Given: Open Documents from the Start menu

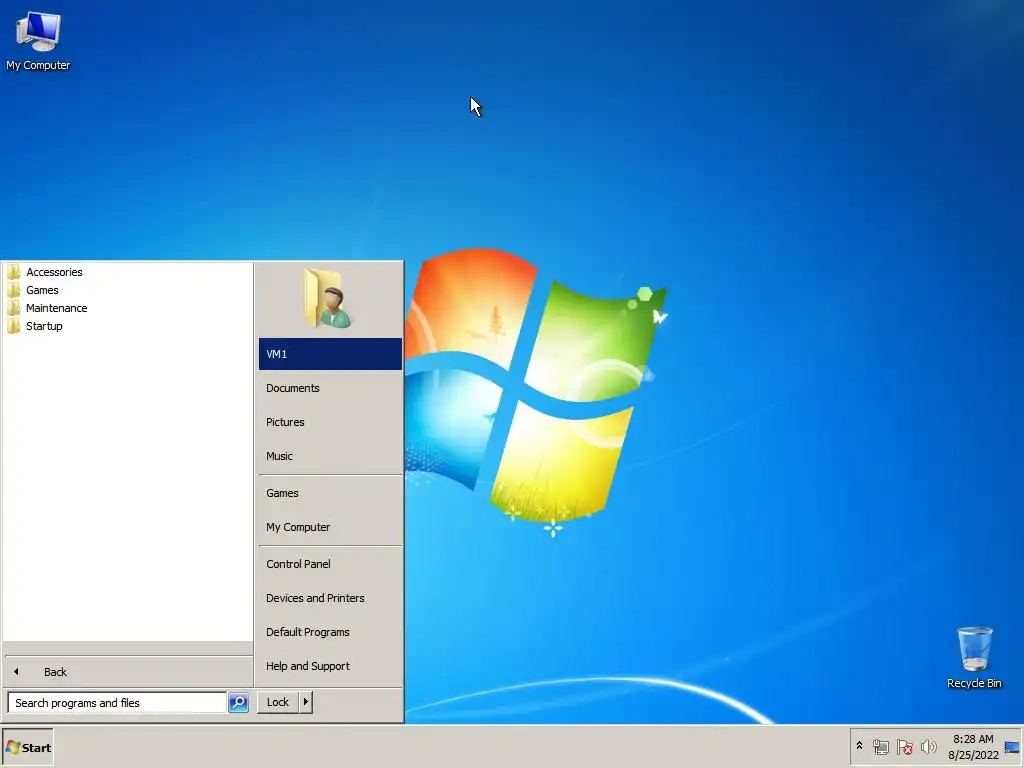Looking at the screenshot, I should pyautogui.click(x=330, y=388).
